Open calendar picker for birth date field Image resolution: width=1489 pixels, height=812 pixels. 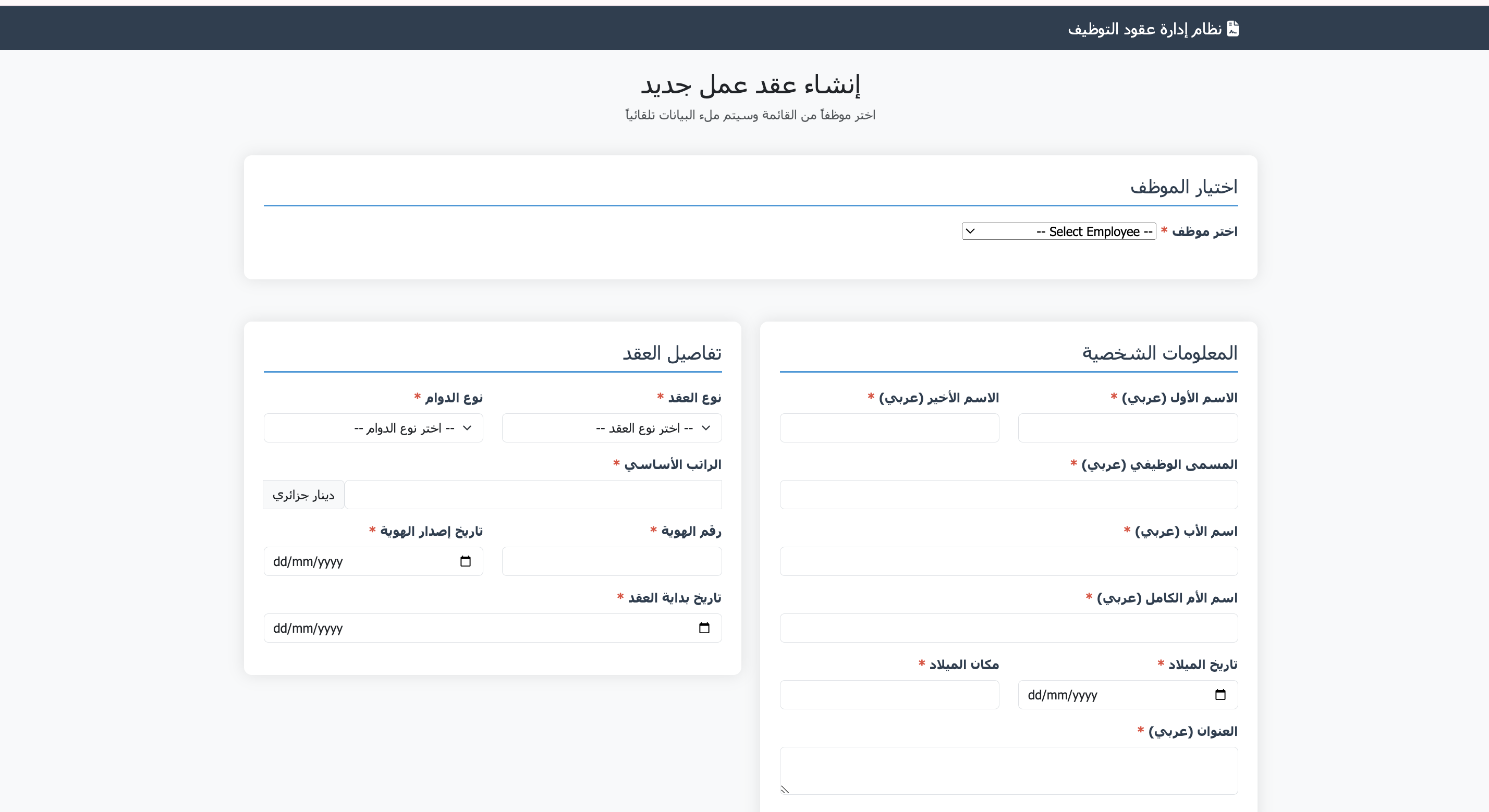(1220, 695)
